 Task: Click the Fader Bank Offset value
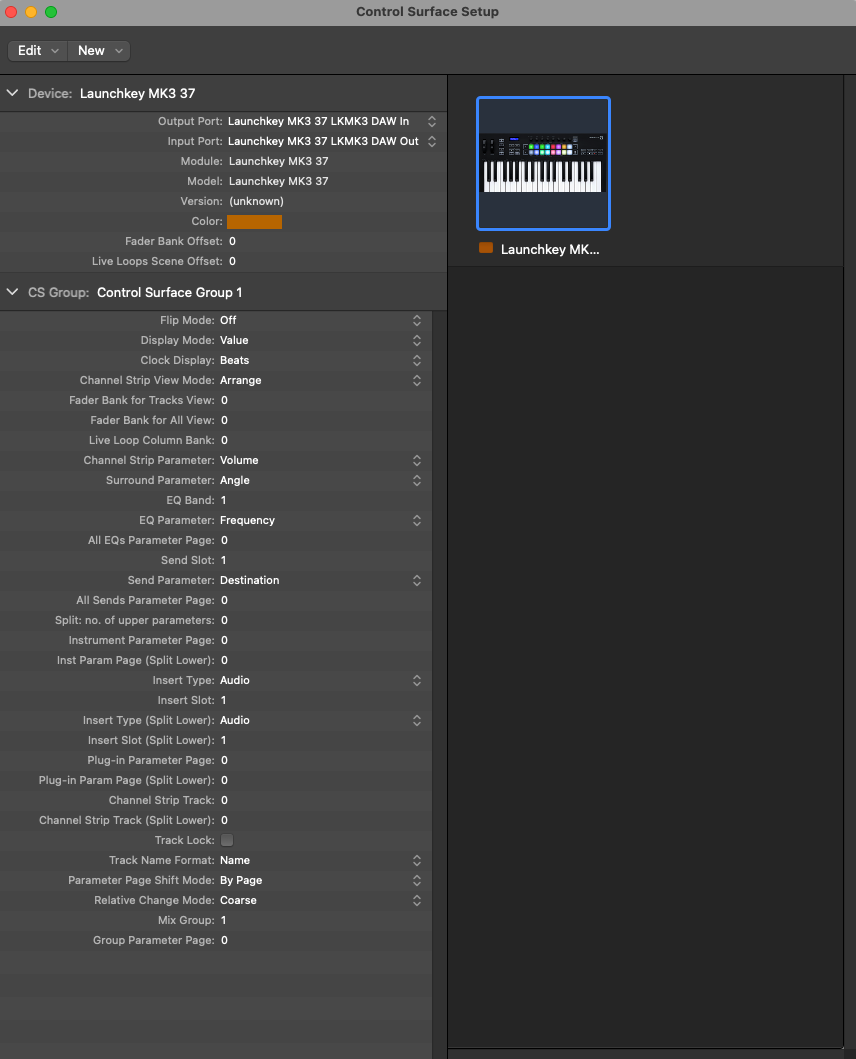232,241
